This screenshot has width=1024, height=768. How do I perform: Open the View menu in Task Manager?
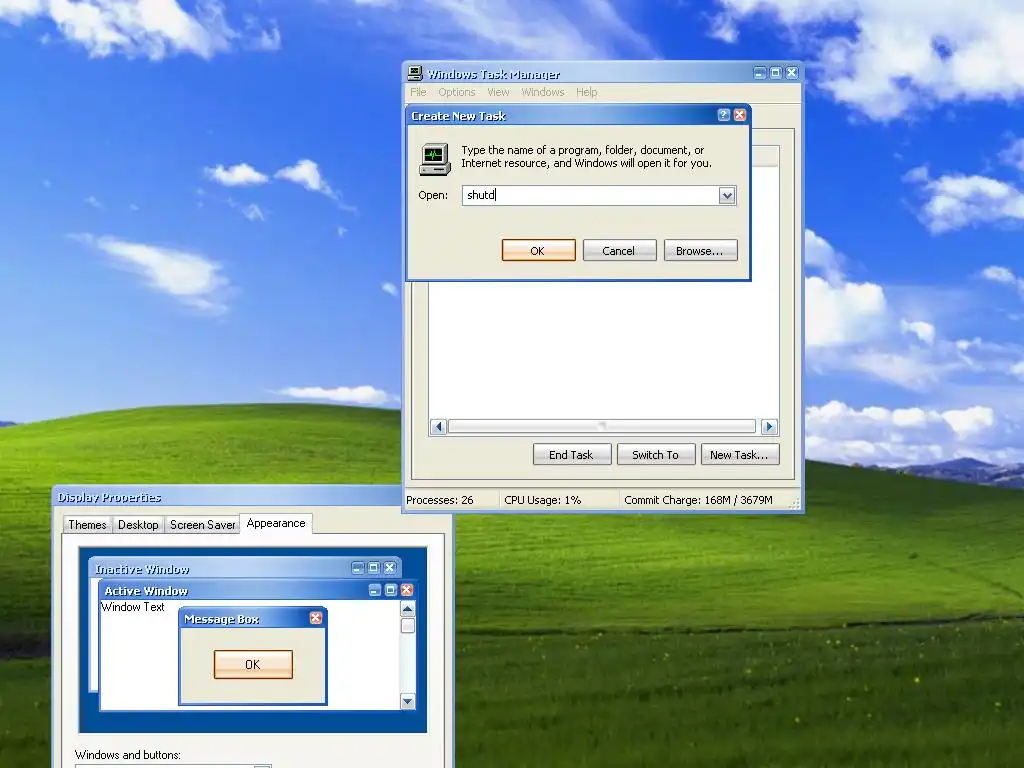498,92
